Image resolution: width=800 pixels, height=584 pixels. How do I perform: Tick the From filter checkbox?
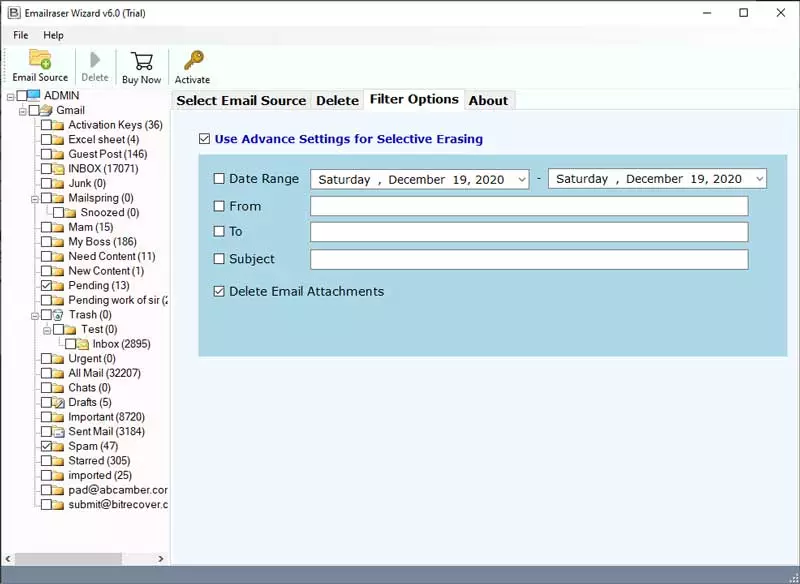219,206
